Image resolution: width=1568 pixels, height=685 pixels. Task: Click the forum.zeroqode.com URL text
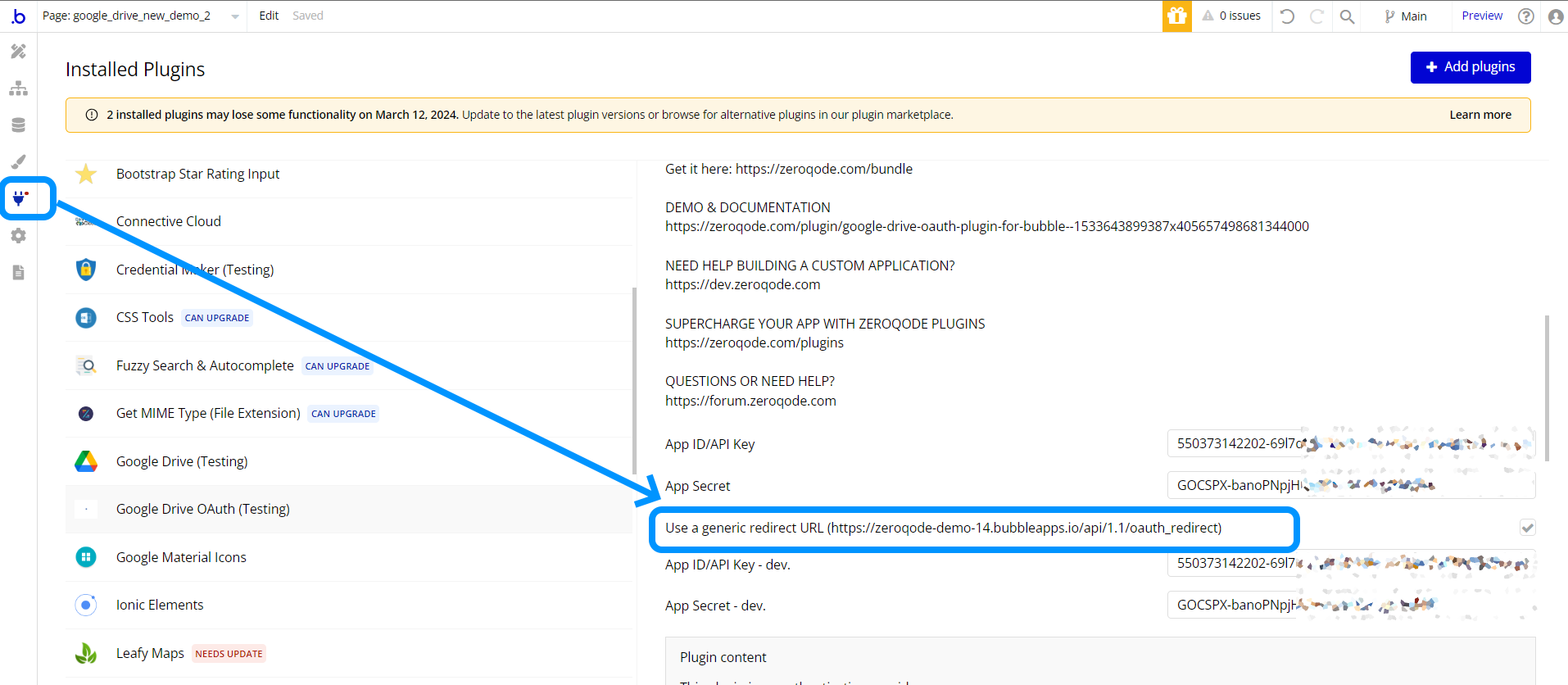(x=750, y=401)
